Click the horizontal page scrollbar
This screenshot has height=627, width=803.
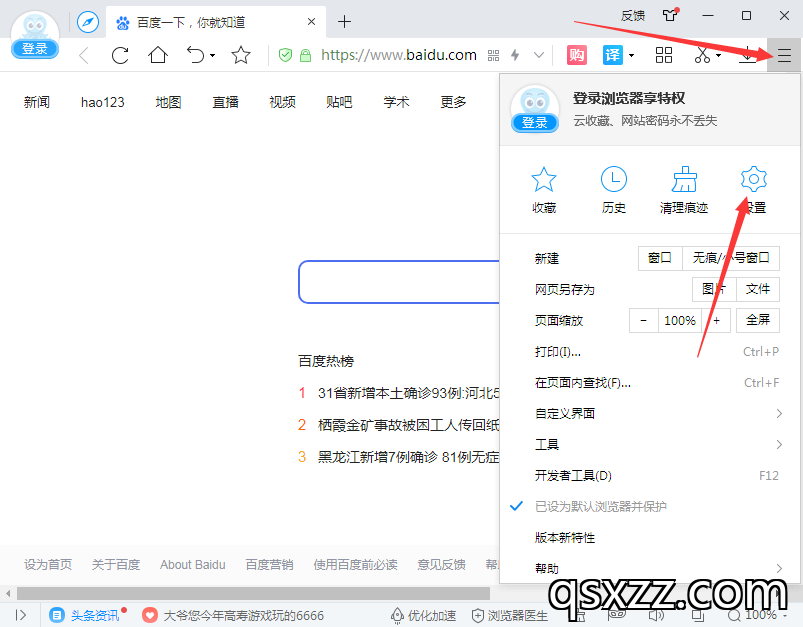pos(253,594)
